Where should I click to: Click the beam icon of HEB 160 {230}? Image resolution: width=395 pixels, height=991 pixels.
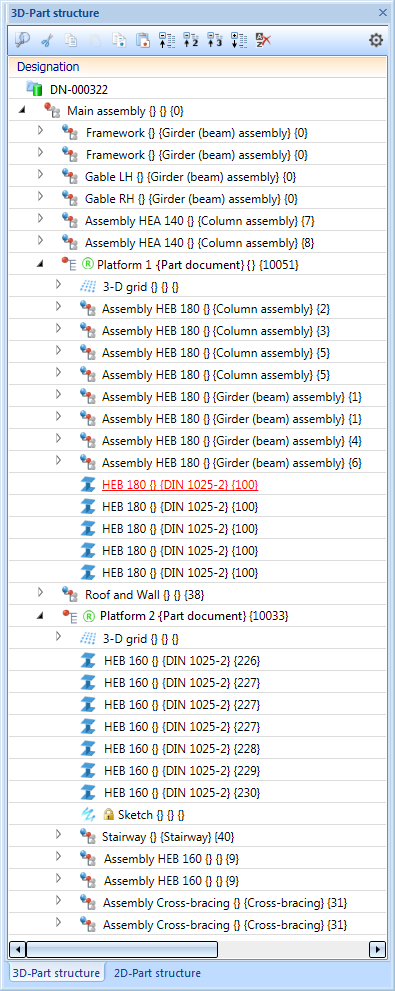click(x=88, y=792)
